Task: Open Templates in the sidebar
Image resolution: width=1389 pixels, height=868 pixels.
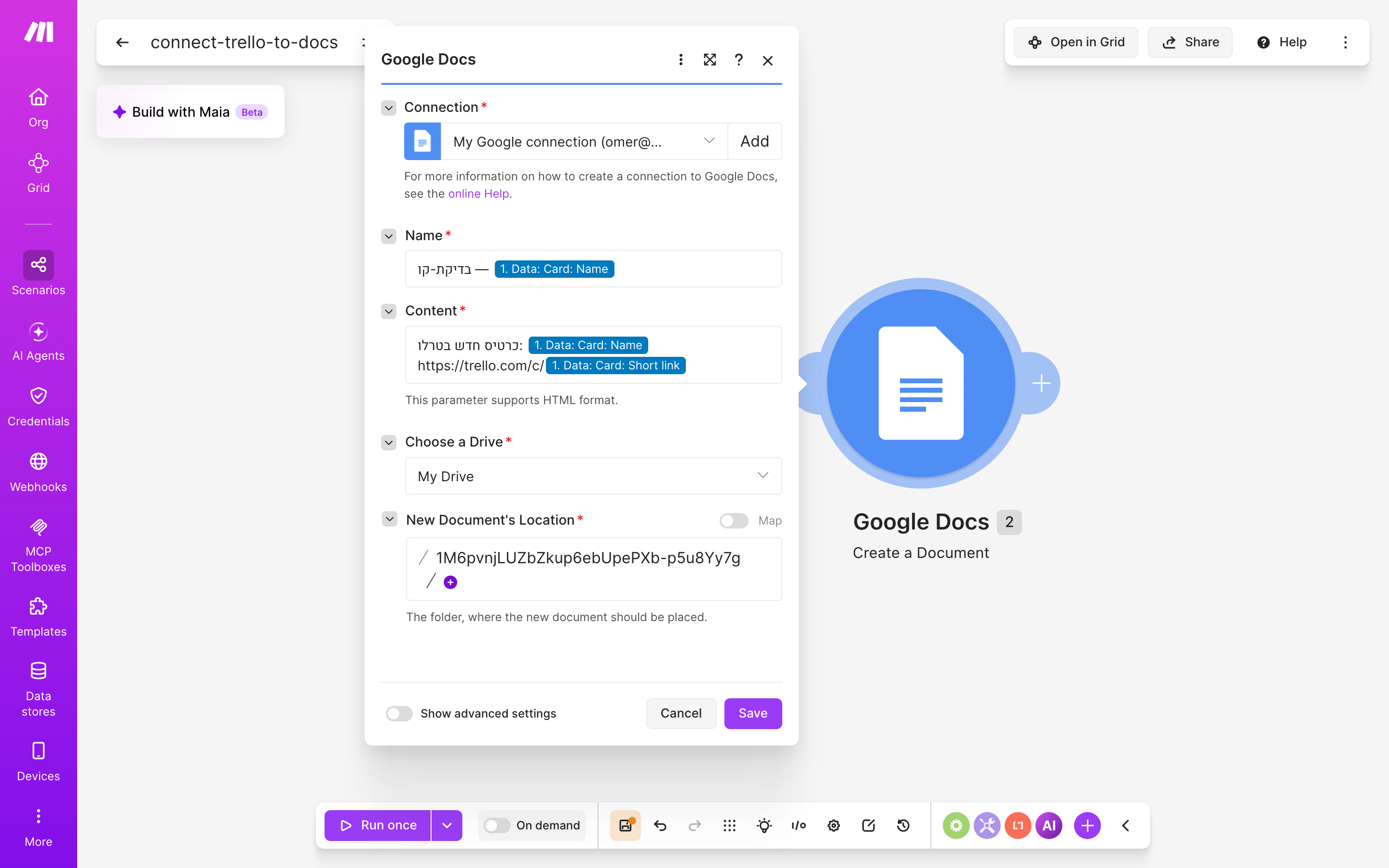Action: click(39, 618)
